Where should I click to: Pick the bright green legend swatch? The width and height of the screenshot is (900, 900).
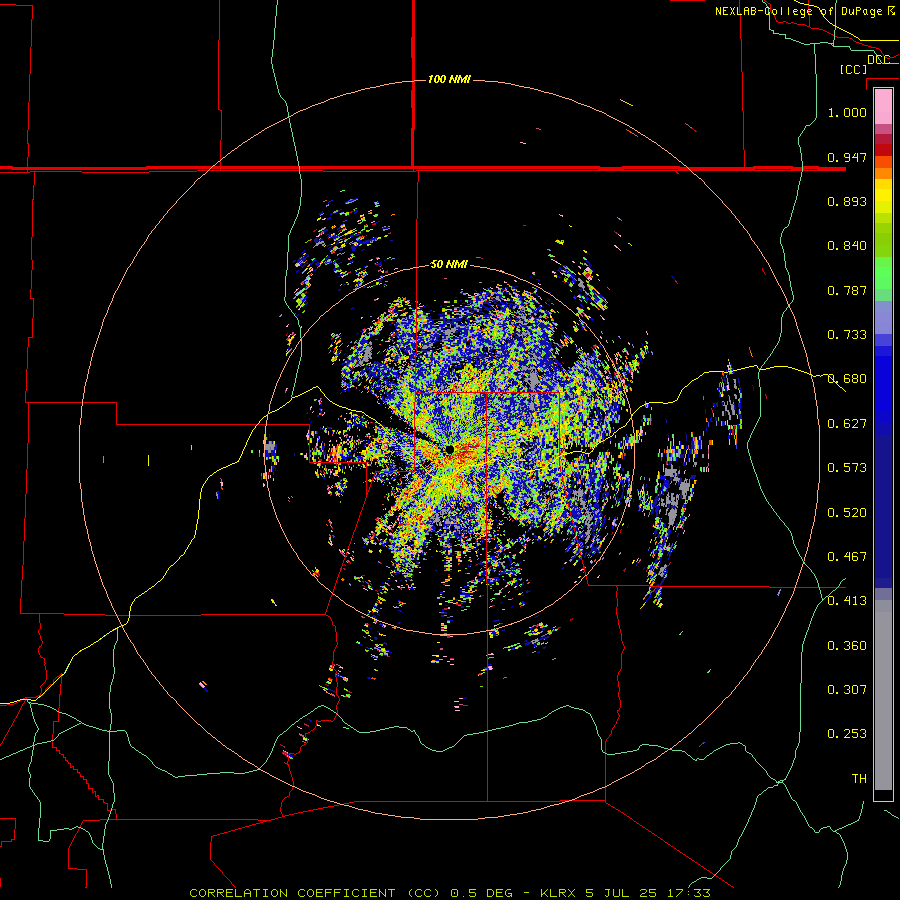click(x=883, y=273)
